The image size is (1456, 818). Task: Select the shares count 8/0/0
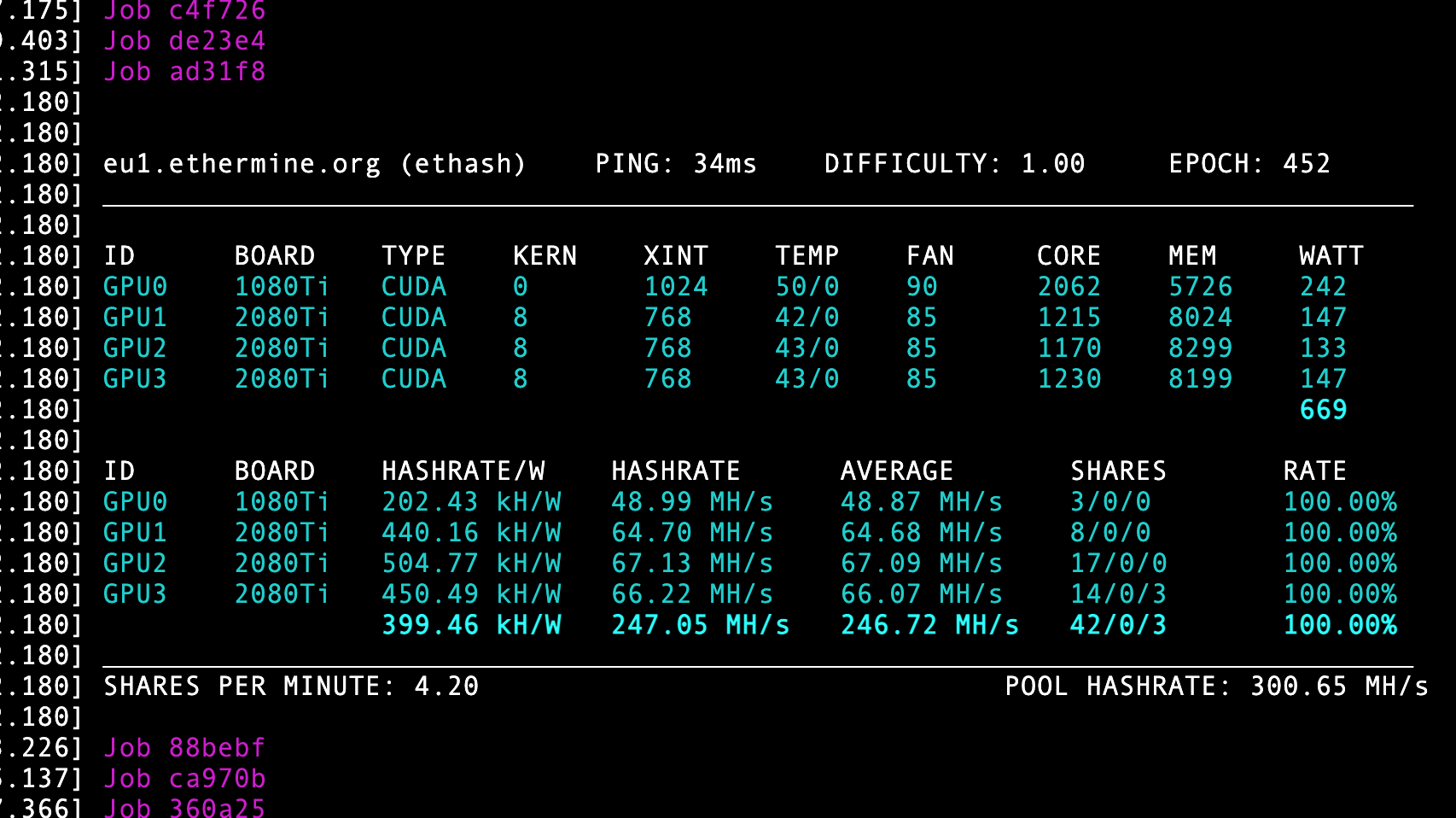pyautogui.click(x=1110, y=533)
